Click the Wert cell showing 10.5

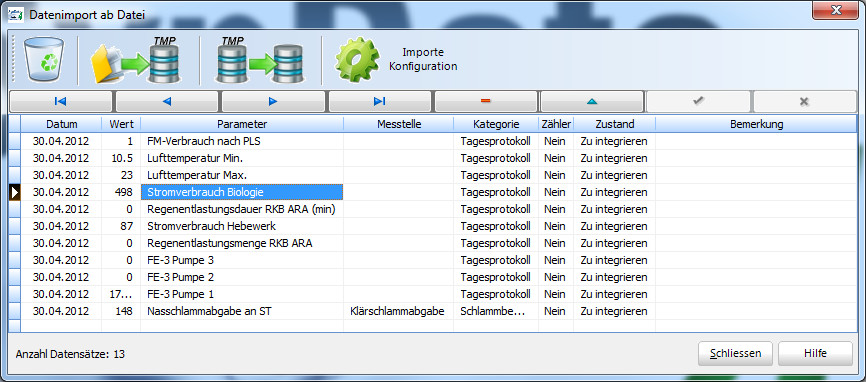(122, 158)
